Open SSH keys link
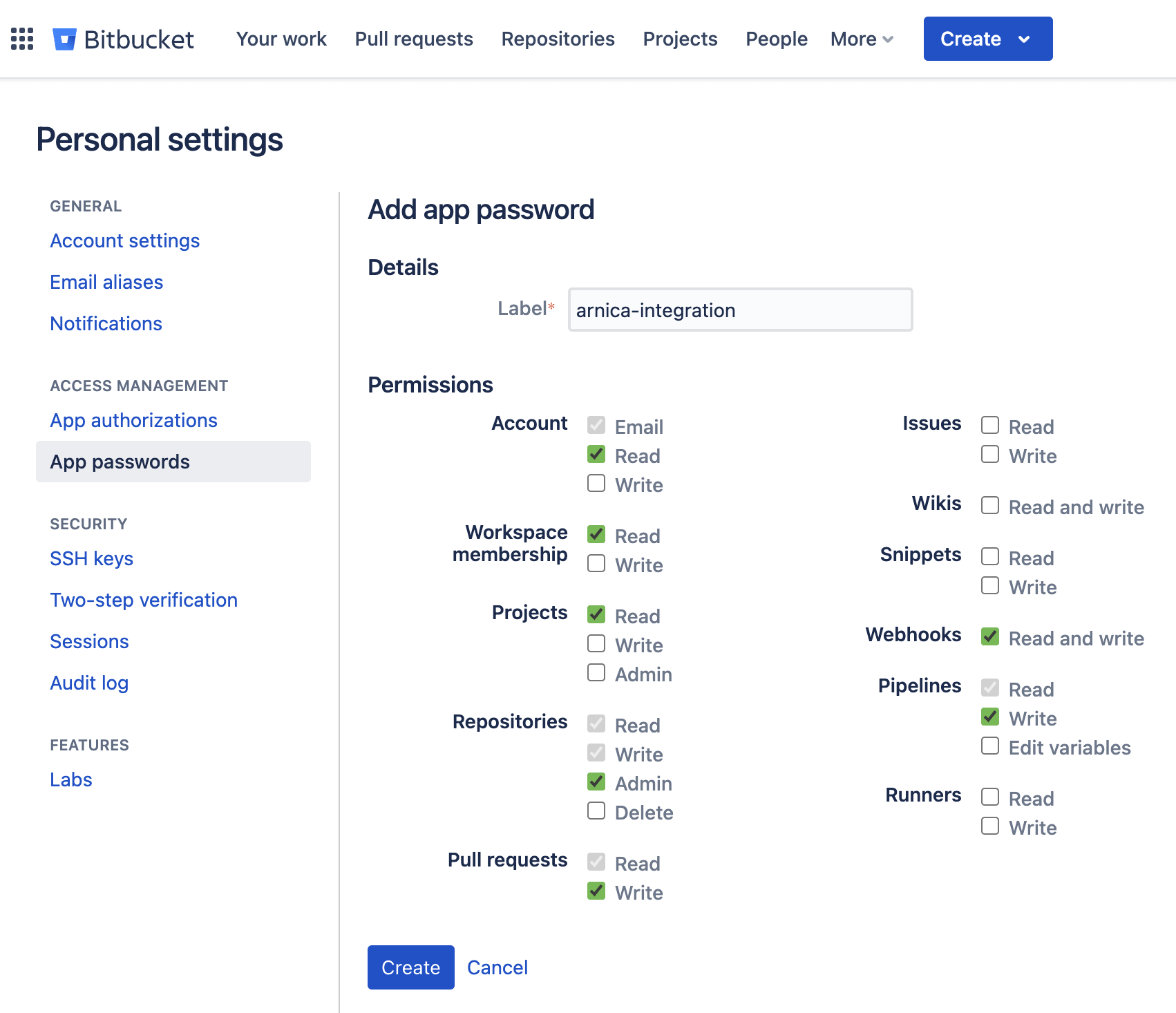1176x1013 pixels. pyautogui.click(x=92, y=558)
